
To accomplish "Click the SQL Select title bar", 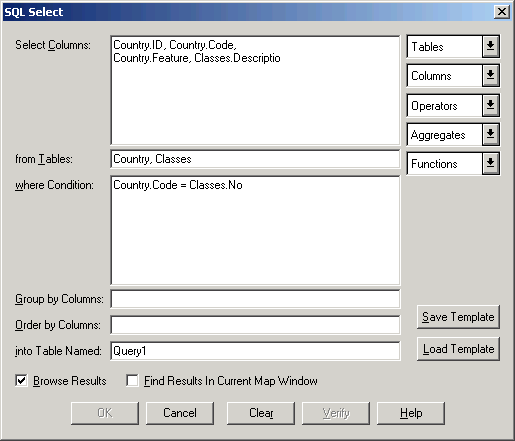I will point(247,12).
